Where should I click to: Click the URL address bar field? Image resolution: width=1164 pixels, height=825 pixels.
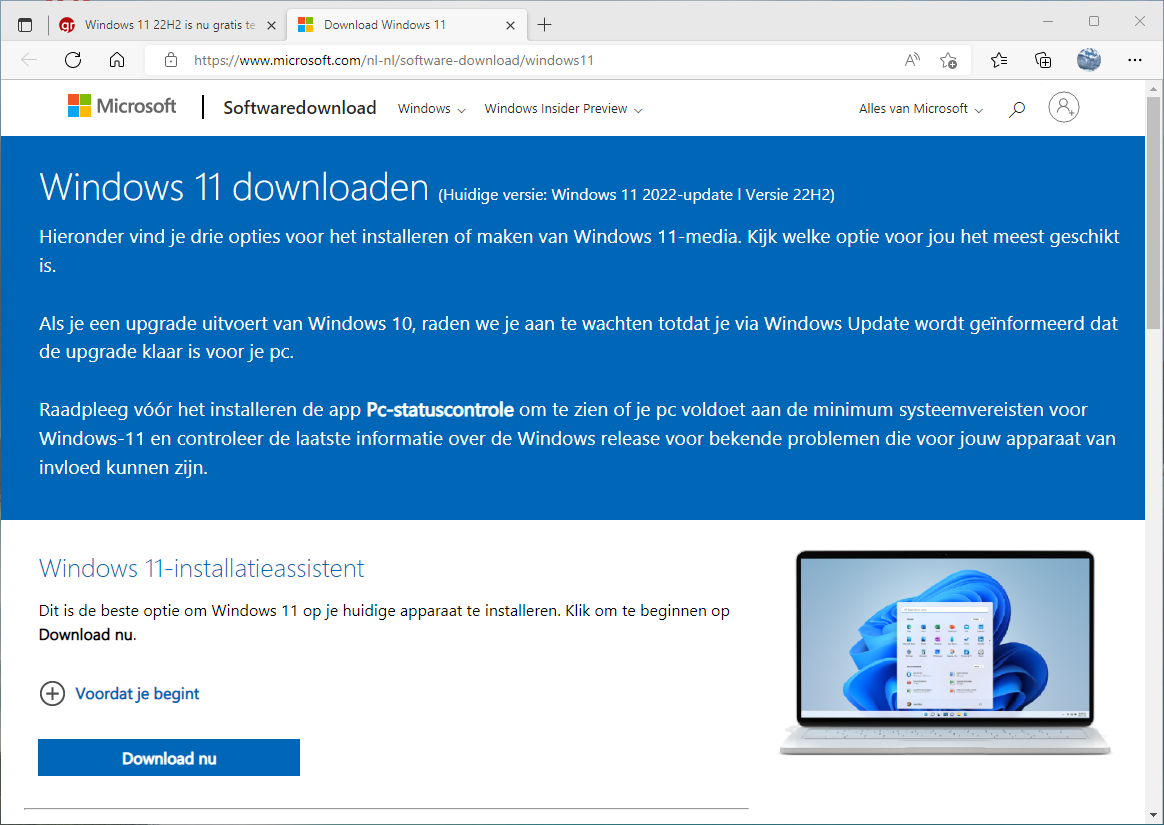tap(540, 60)
